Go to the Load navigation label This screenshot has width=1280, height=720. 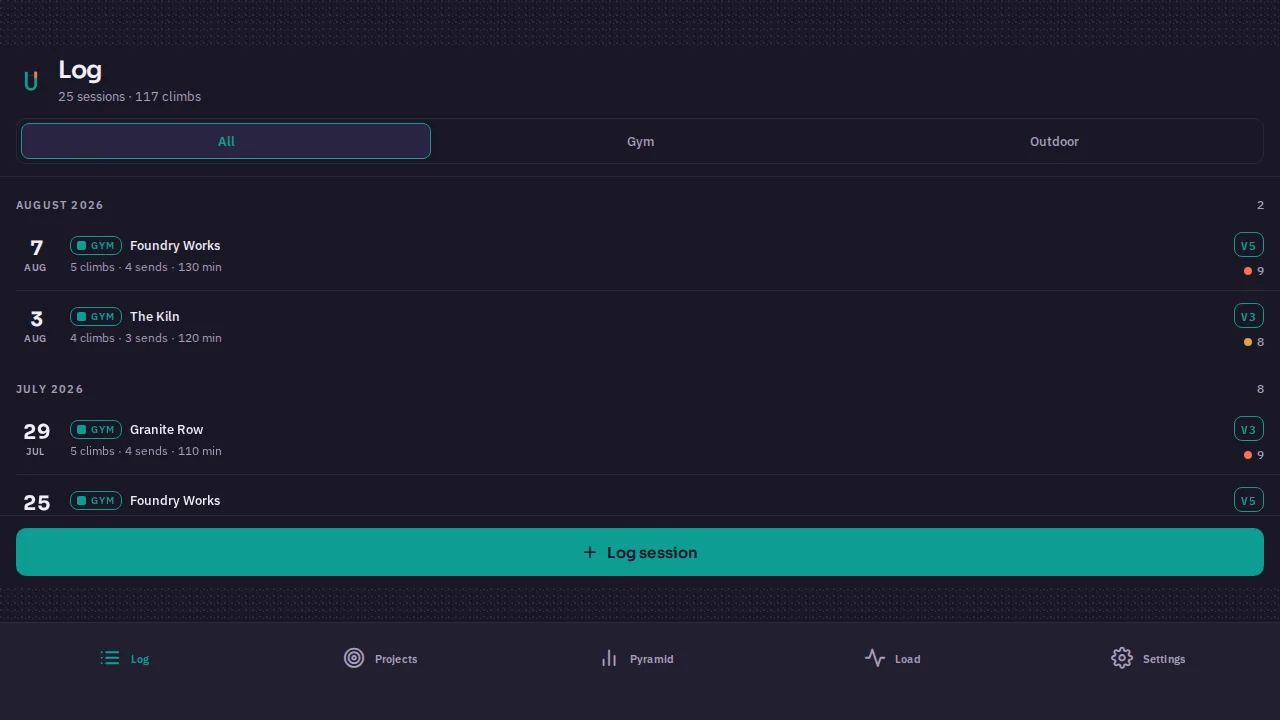908,659
